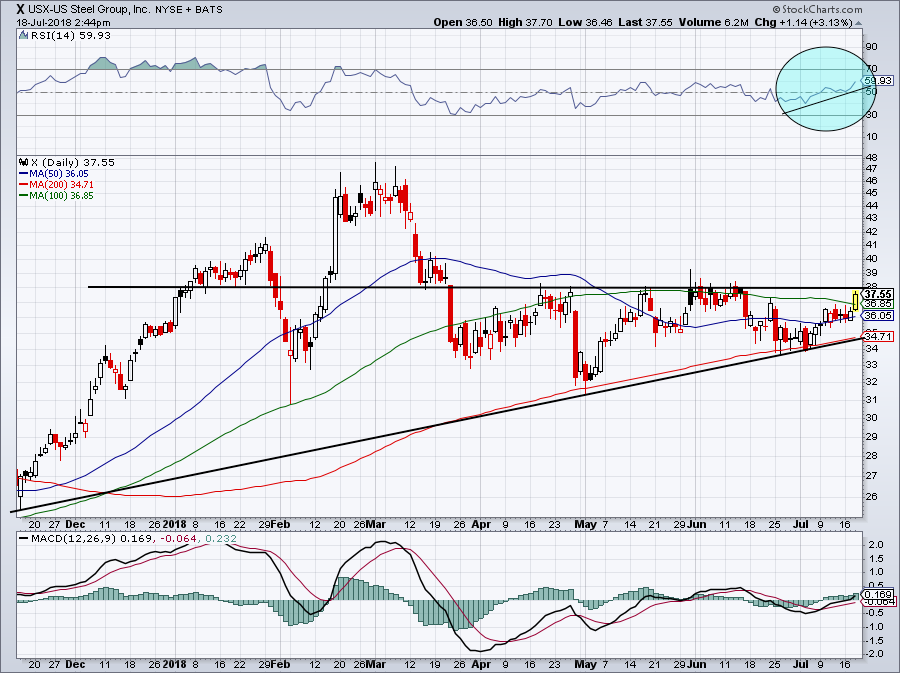Image resolution: width=900 pixels, height=673 pixels.
Task: Click the 'MA(100) 36.85' legend label
Action: coord(61,196)
